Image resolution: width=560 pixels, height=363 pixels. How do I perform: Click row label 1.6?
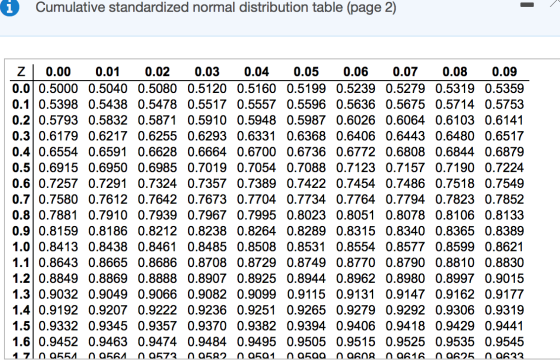tap(21, 342)
